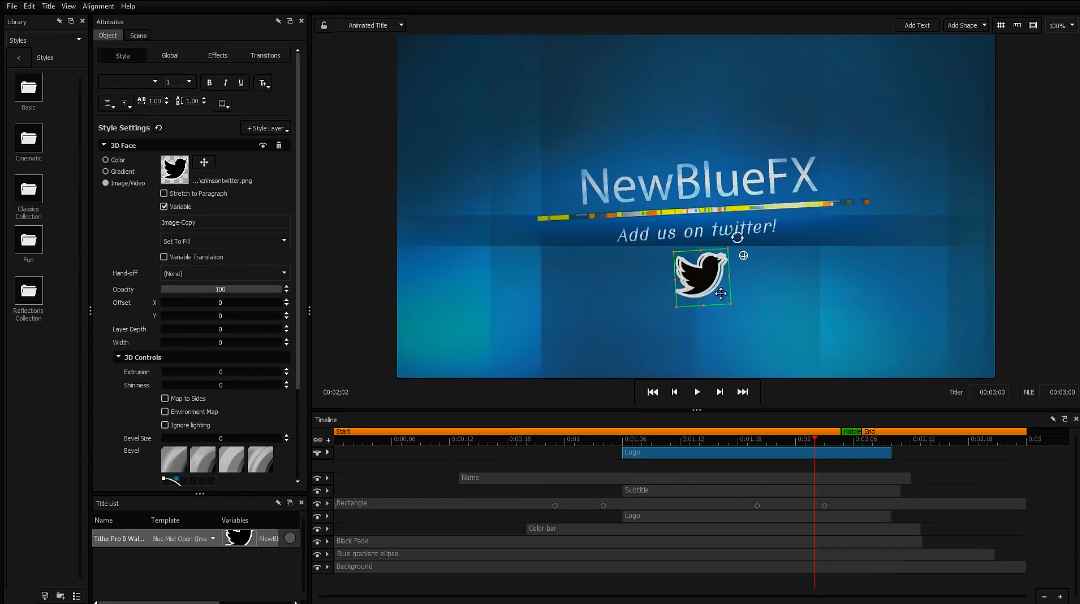Step back one frame
This screenshot has height=604, width=1080.
pyautogui.click(x=674, y=392)
